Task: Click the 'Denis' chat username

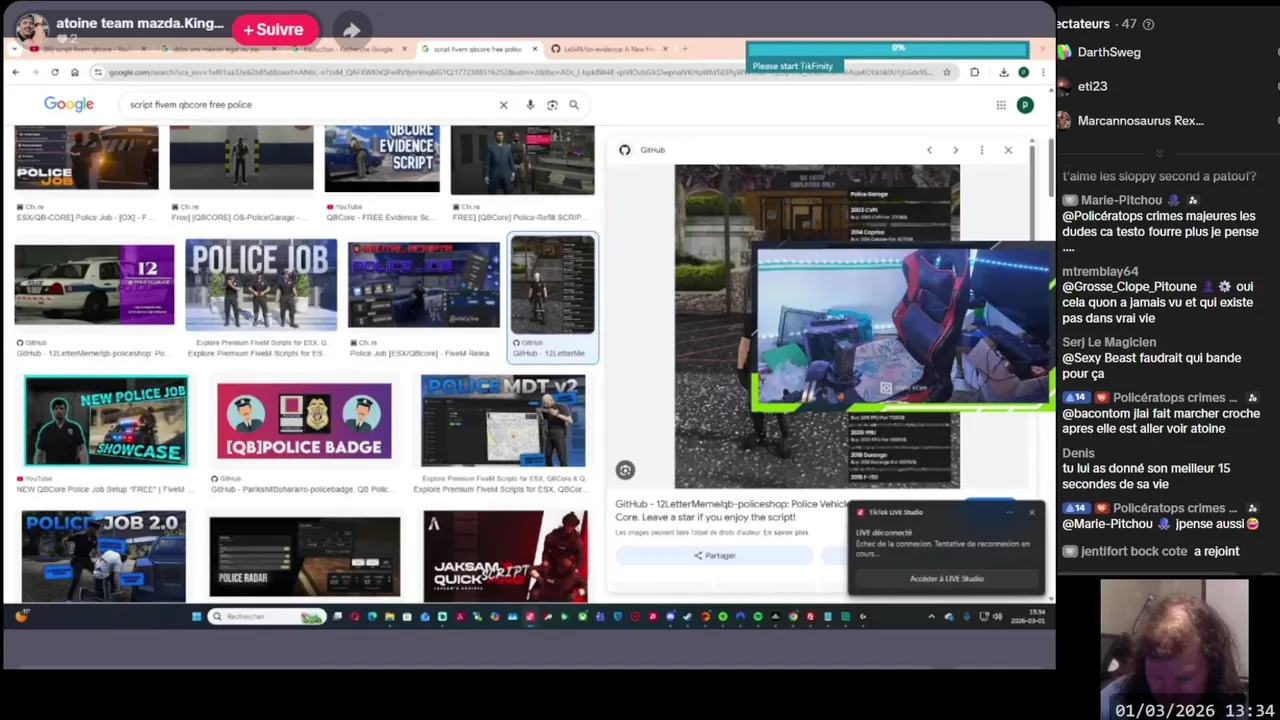Action: [1078, 453]
